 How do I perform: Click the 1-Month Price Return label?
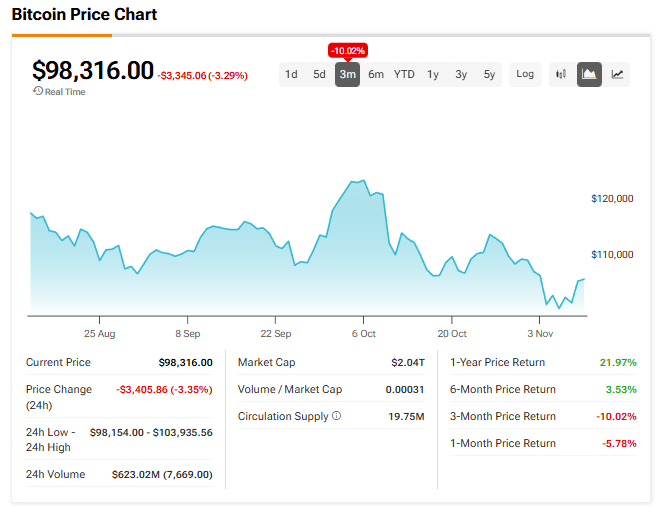[503, 443]
